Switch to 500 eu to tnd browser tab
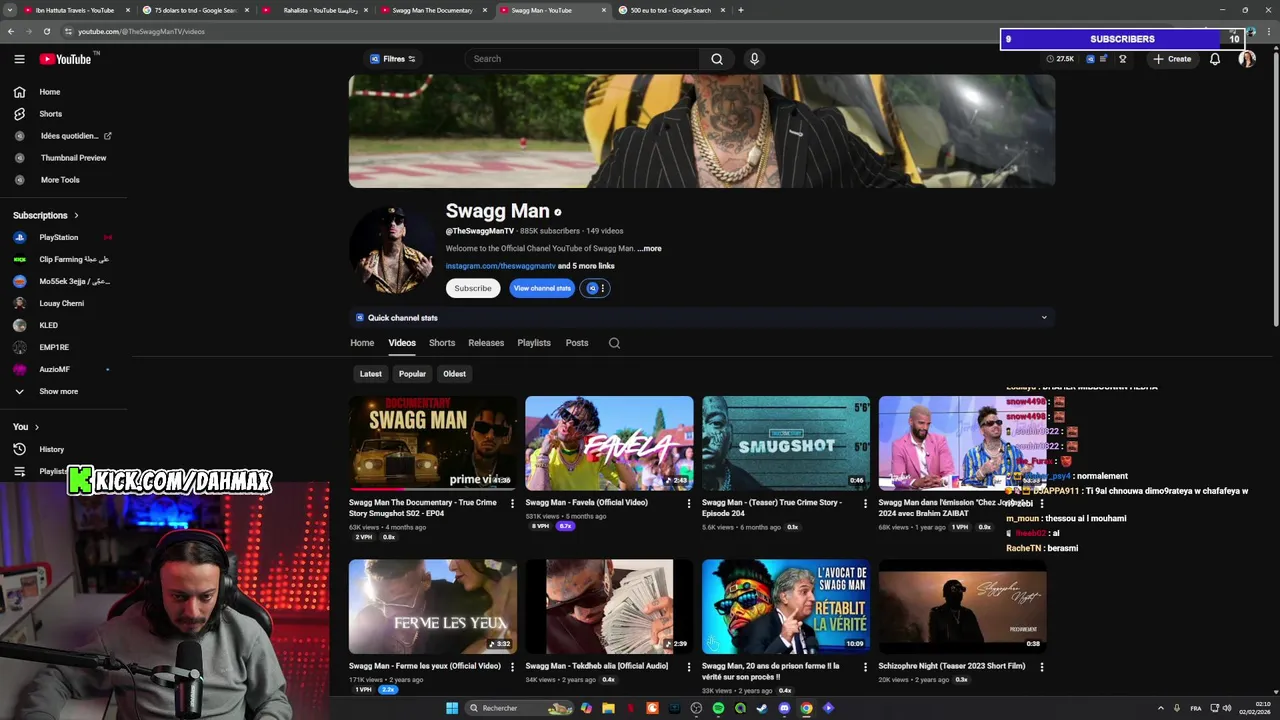1280x720 pixels. 669,10
